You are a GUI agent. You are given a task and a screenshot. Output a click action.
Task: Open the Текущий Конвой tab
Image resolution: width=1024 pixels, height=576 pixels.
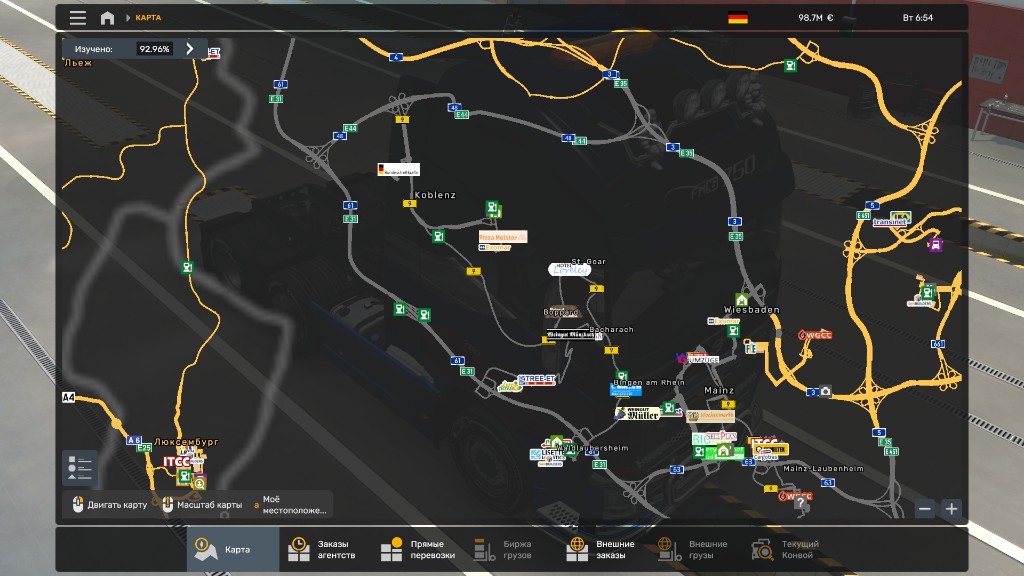coord(789,549)
